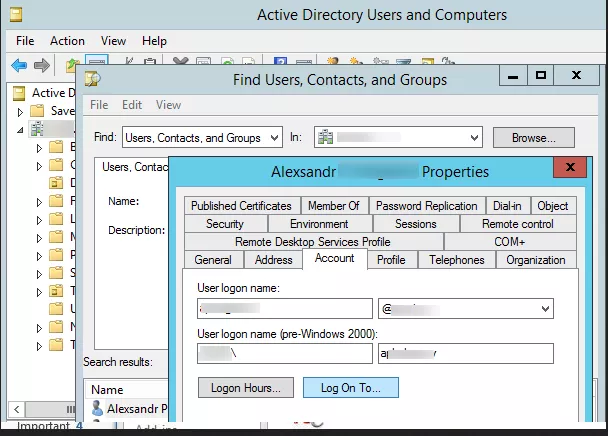Click the Name column header in results
The width and height of the screenshot is (608, 436).
[107, 389]
